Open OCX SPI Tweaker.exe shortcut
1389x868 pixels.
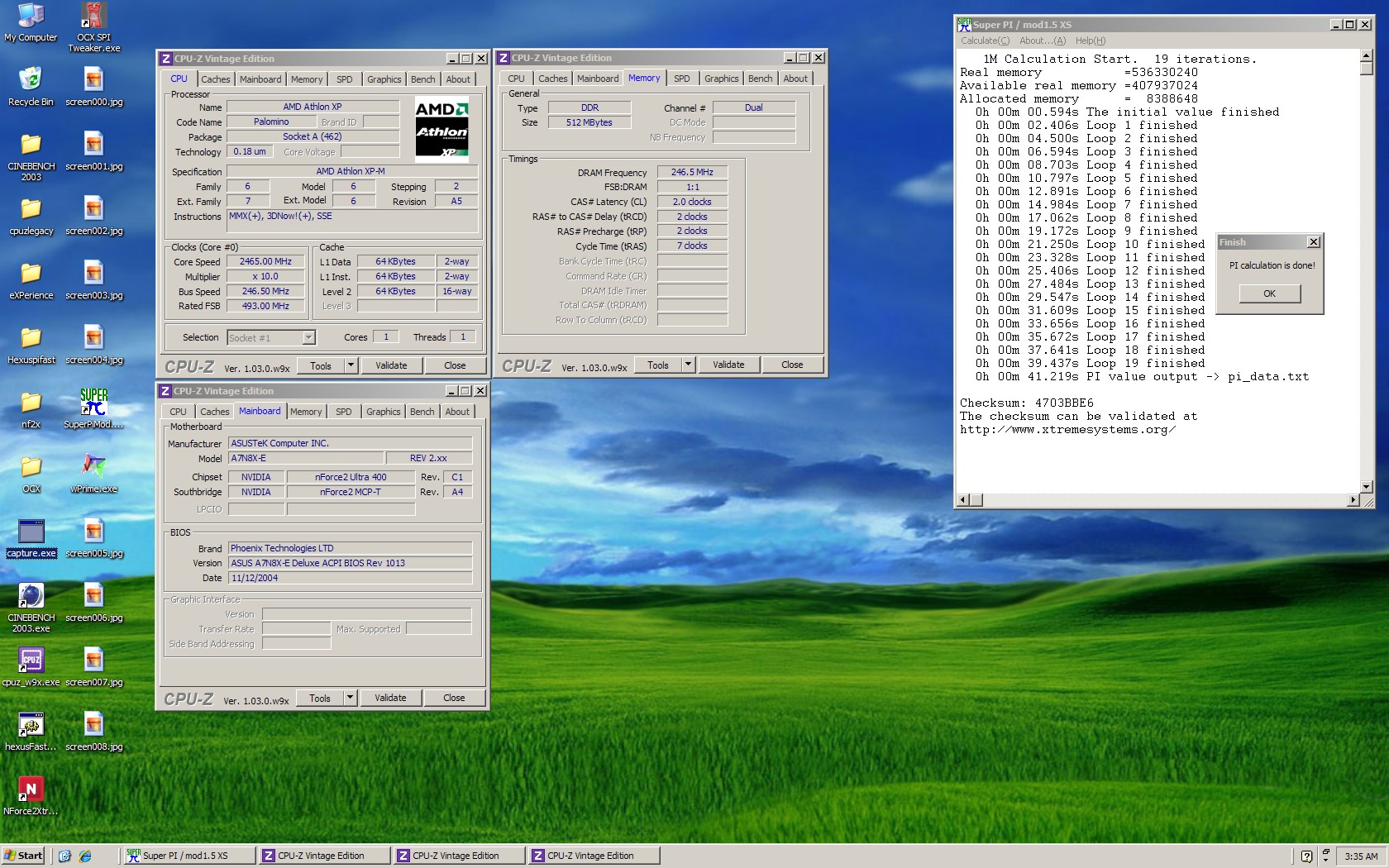tap(94, 27)
